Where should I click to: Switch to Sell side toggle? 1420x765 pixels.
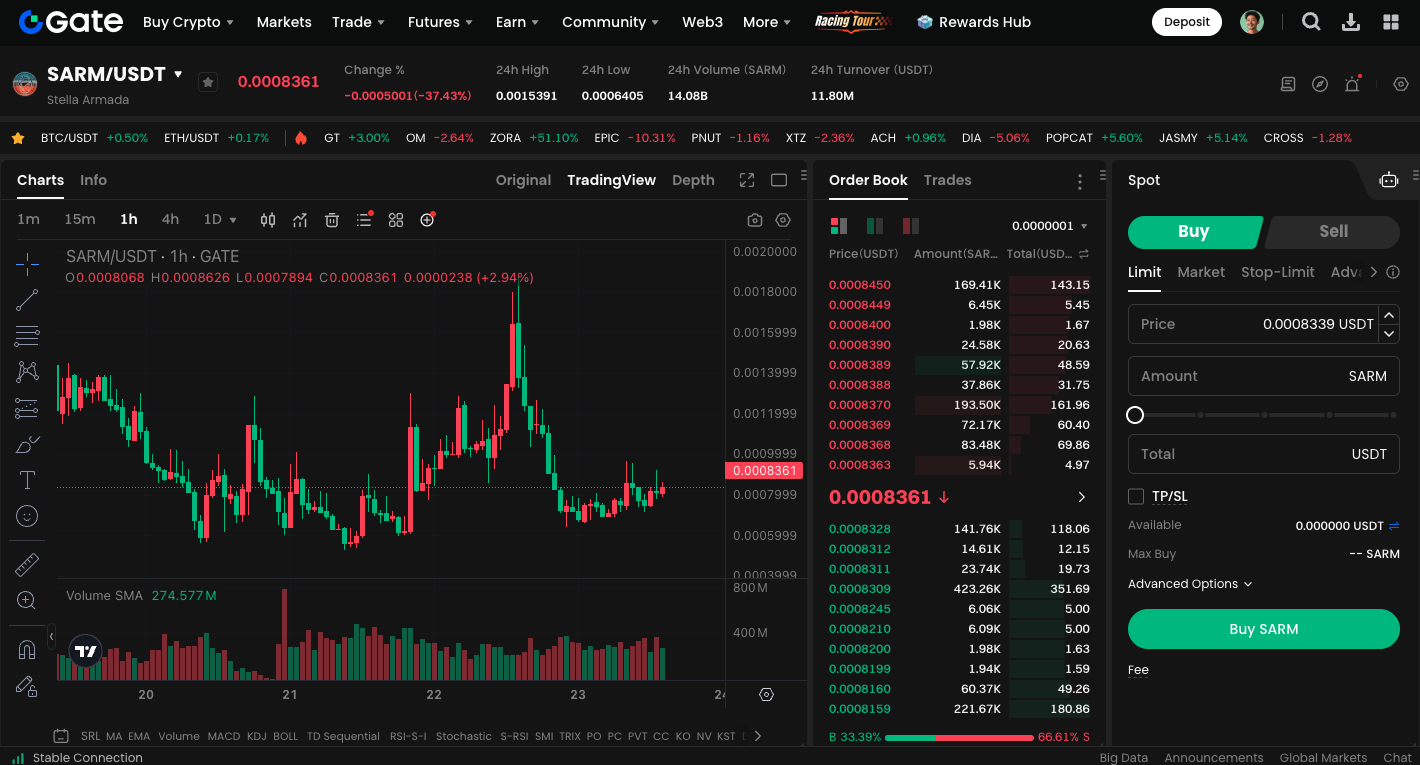(x=1333, y=232)
